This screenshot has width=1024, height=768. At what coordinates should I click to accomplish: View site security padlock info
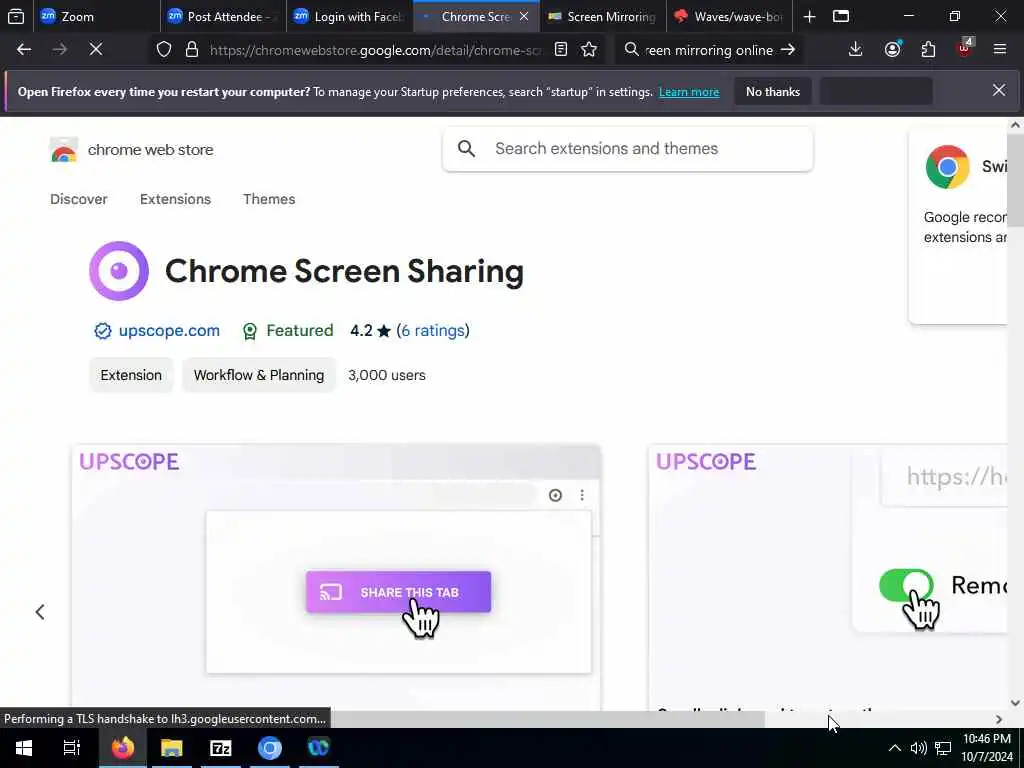tap(191, 50)
